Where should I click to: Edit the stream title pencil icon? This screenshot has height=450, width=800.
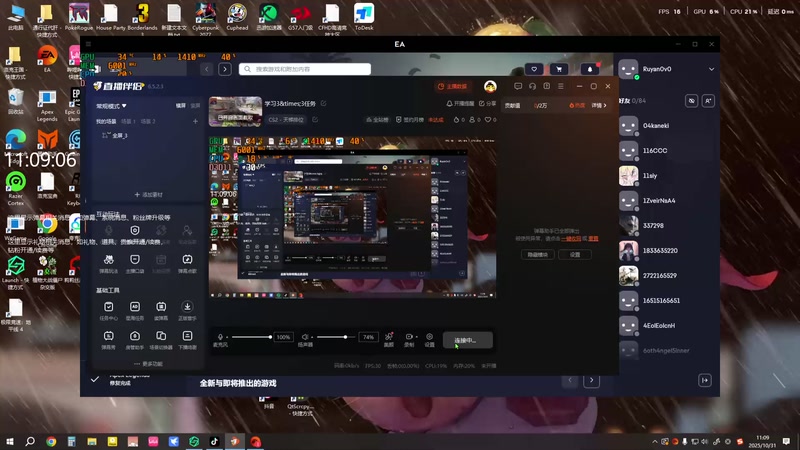coord(323,104)
